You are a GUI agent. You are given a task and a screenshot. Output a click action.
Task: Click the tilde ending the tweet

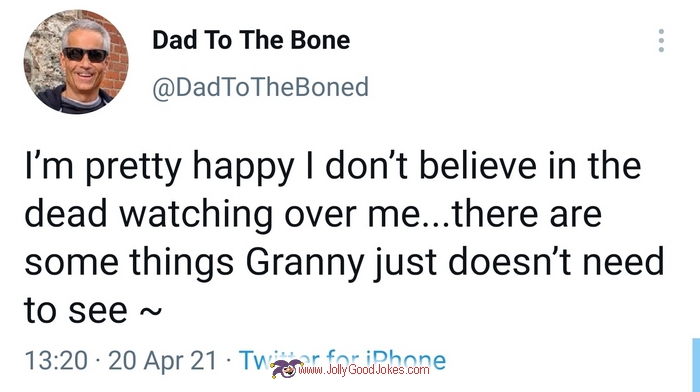[x=150, y=311]
